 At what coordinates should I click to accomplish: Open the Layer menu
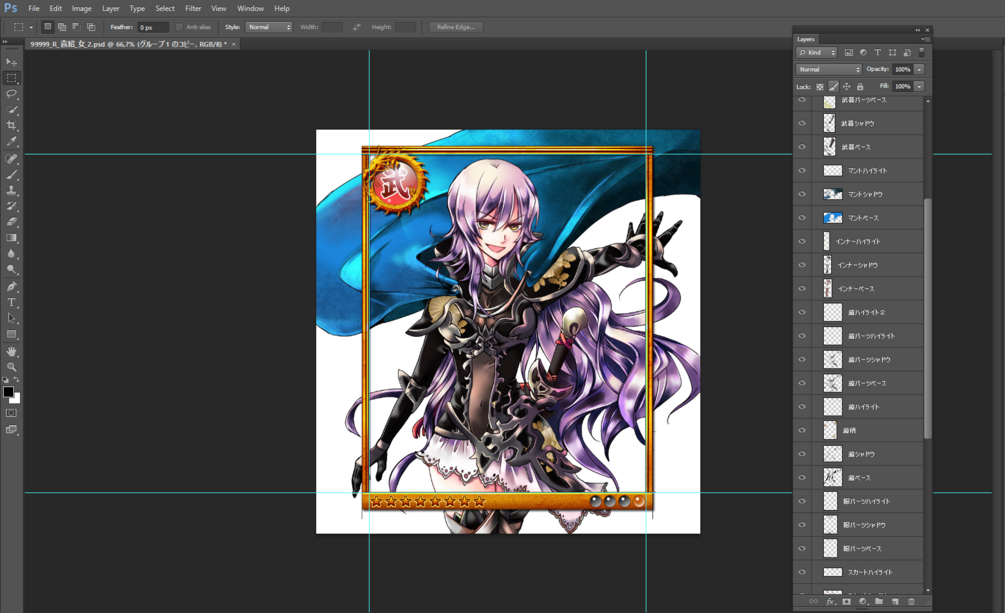(x=111, y=8)
